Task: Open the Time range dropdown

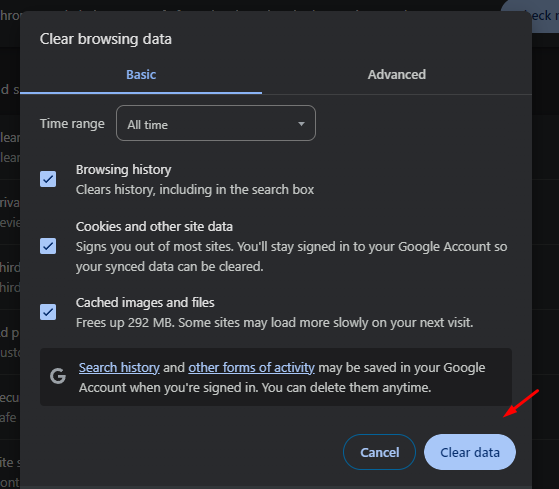Action: coord(216,123)
